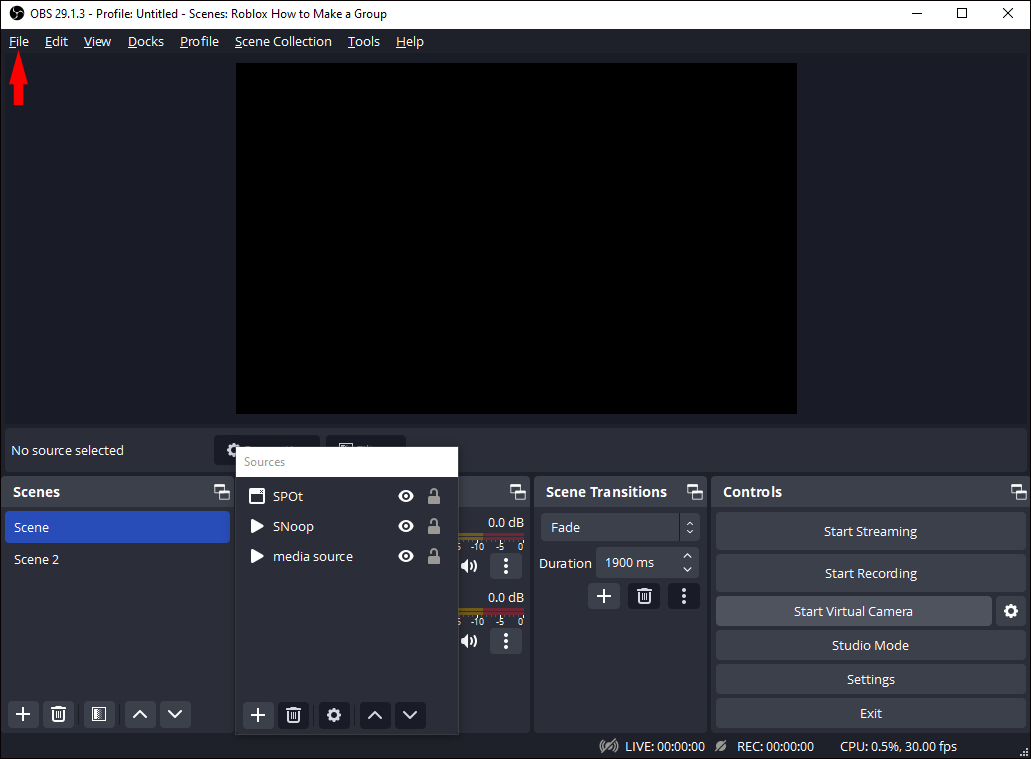Add a new source with plus icon
Viewport: 1031px width, 759px height.
point(258,715)
